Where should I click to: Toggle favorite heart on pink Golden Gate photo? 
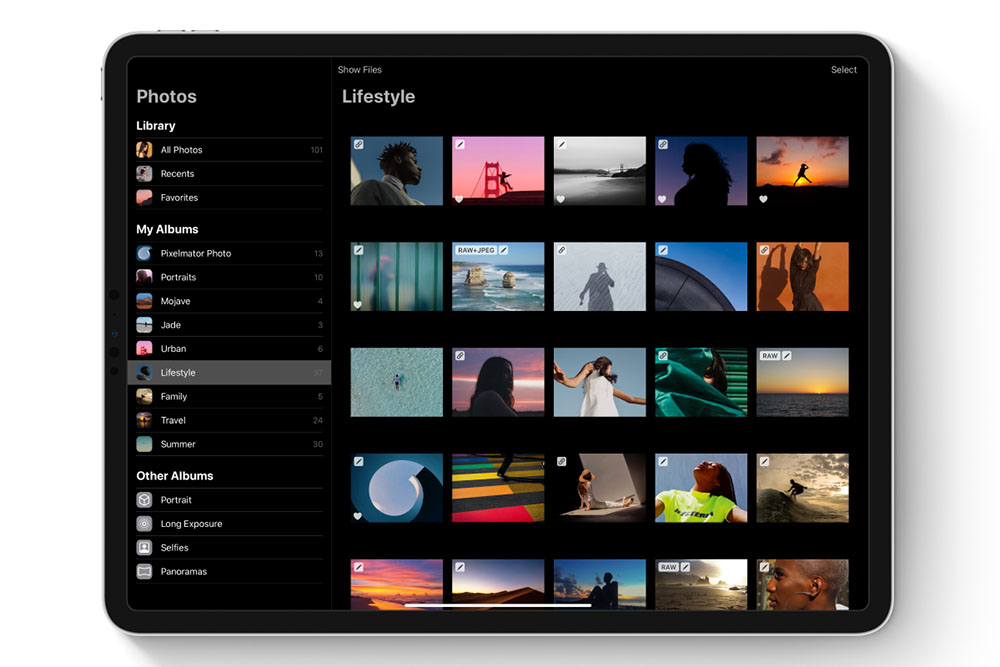point(460,199)
